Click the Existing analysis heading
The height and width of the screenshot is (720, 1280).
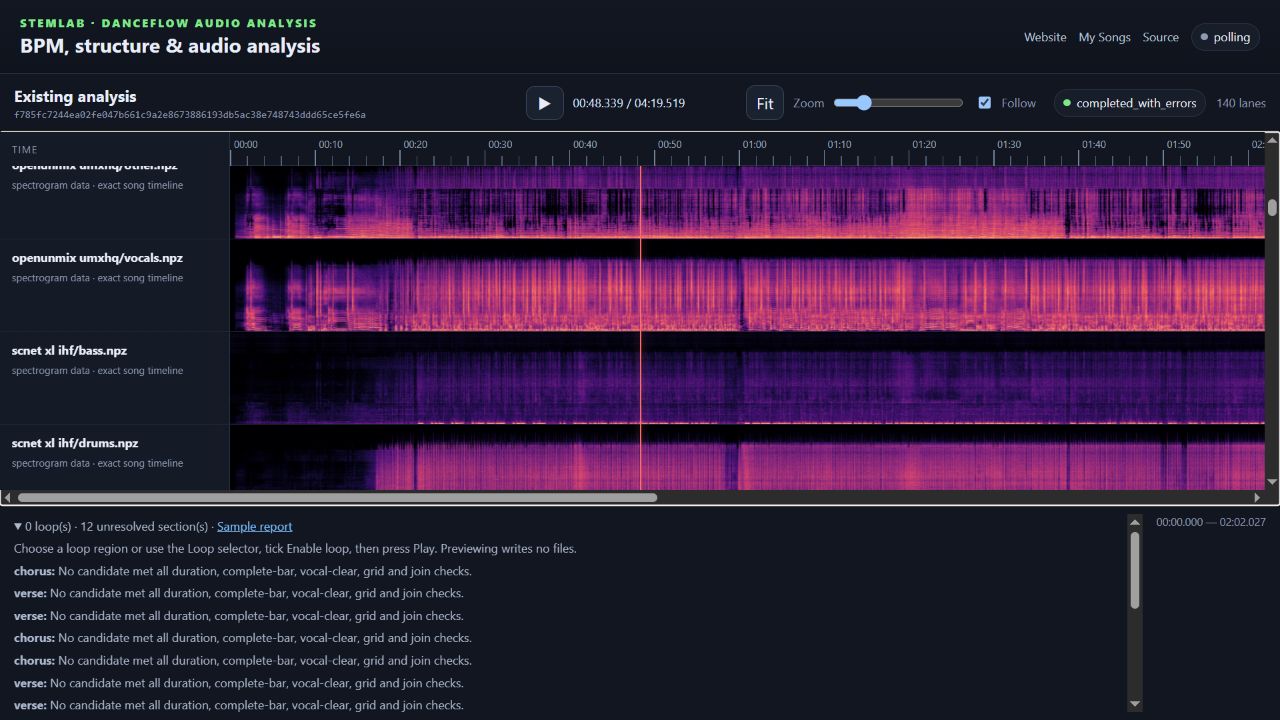click(75, 97)
